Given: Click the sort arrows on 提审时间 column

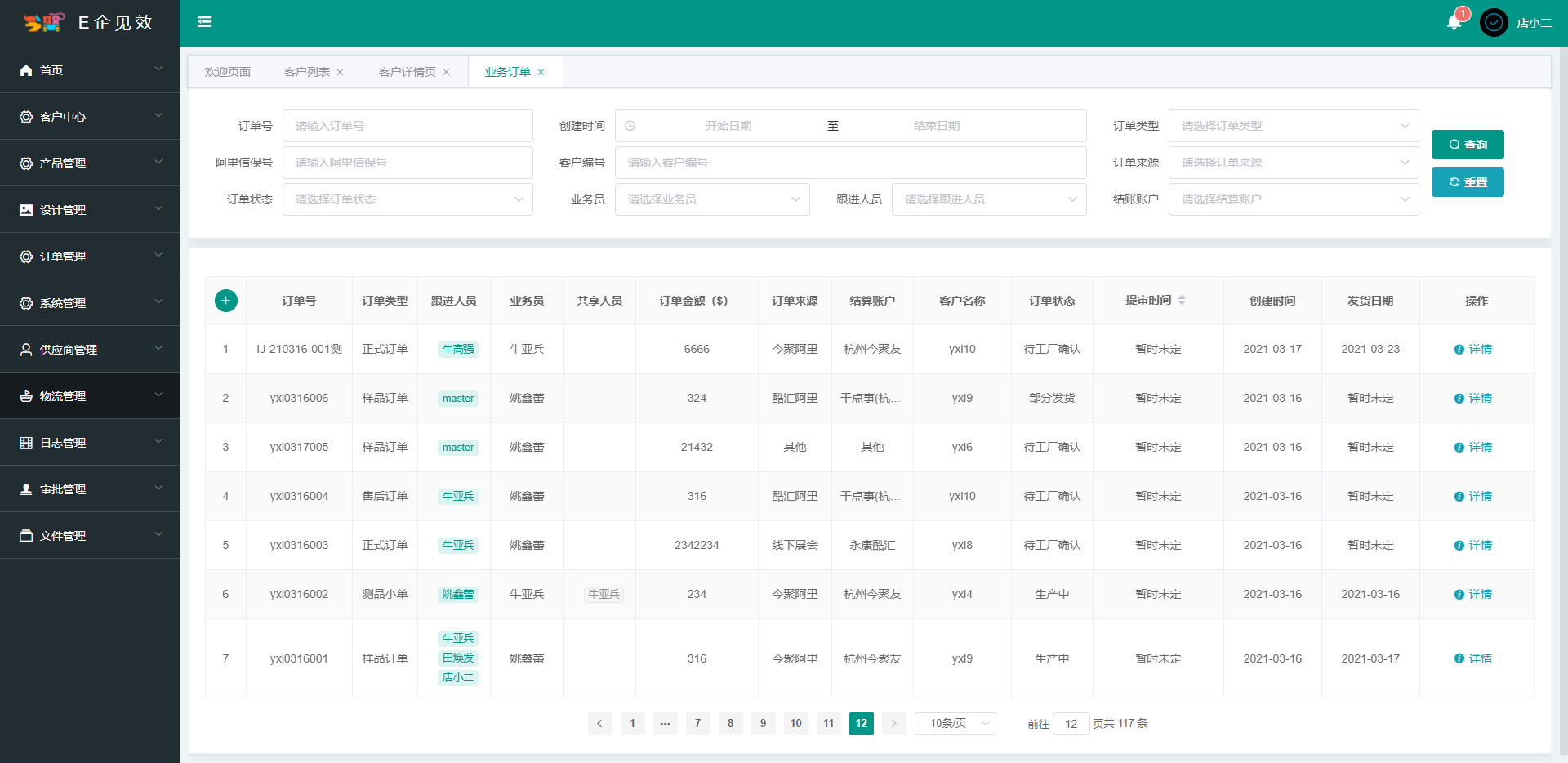Looking at the screenshot, I should pos(1182,301).
